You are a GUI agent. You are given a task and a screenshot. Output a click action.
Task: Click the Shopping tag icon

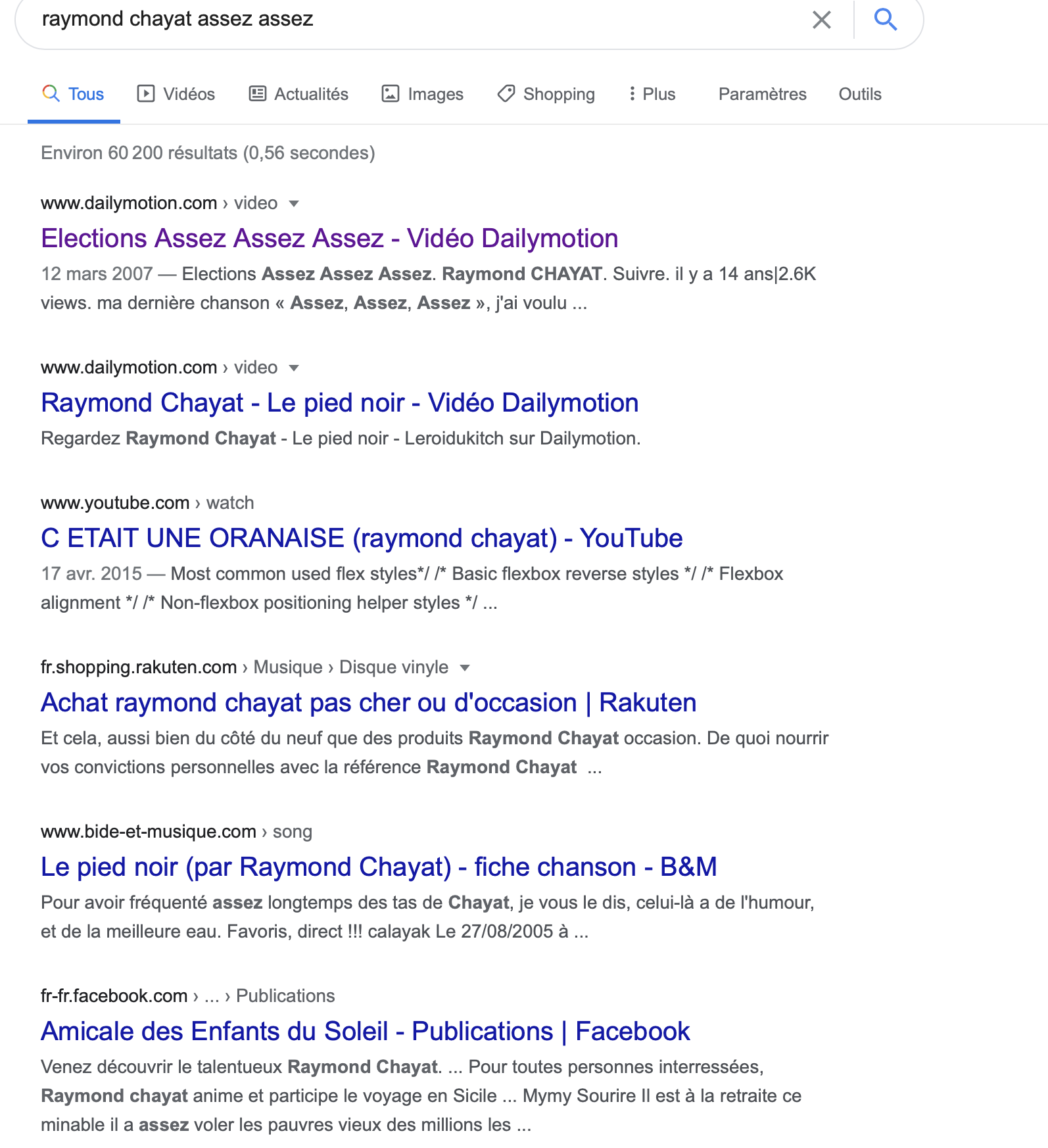coord(506,94)
